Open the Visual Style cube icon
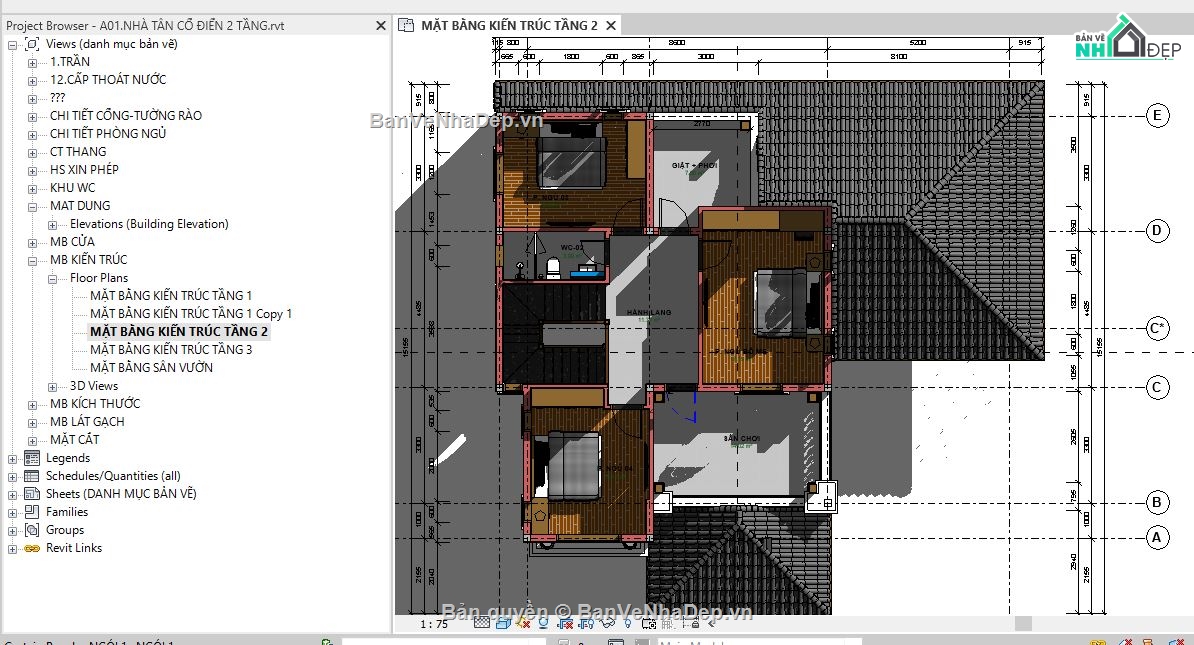 point(502,625)
